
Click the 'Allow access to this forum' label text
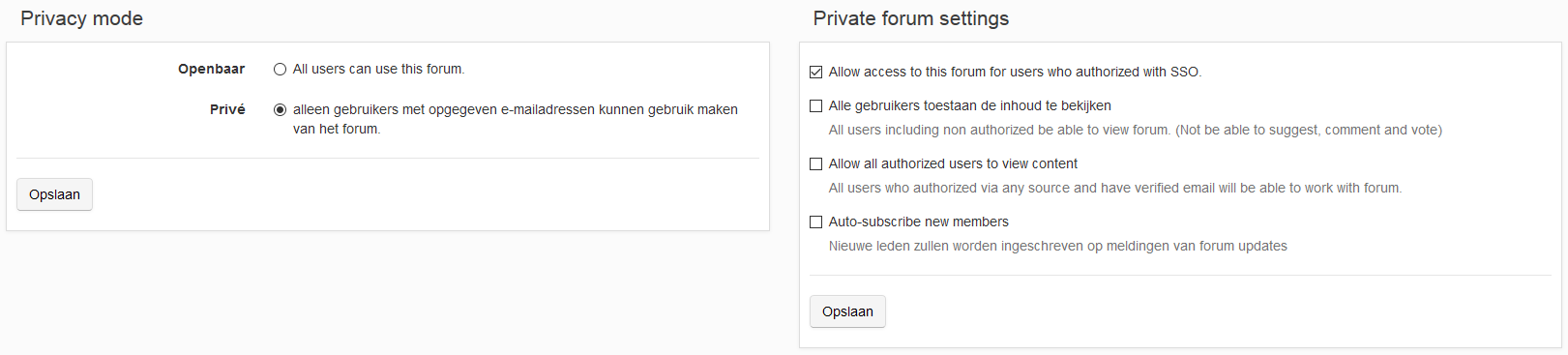tap(1015, 72)
